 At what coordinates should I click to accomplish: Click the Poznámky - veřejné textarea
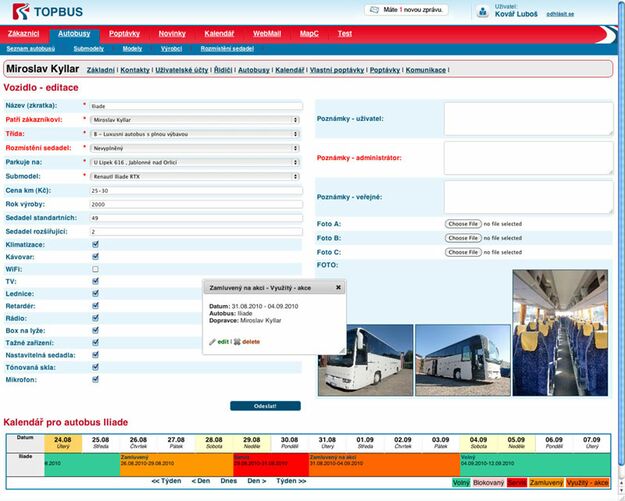(x=529, y=197)
